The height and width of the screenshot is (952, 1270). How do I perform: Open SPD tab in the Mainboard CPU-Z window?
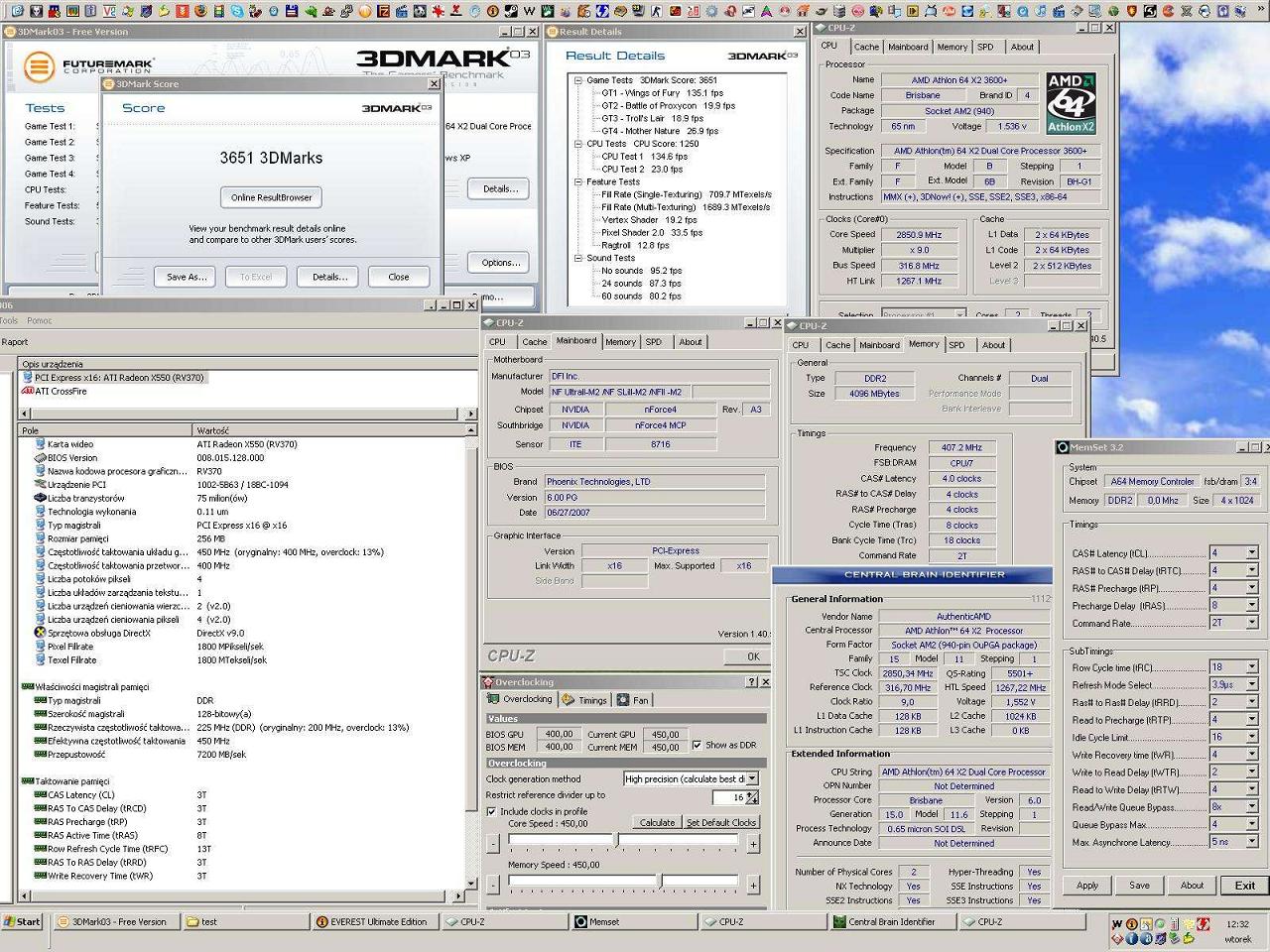654,342
